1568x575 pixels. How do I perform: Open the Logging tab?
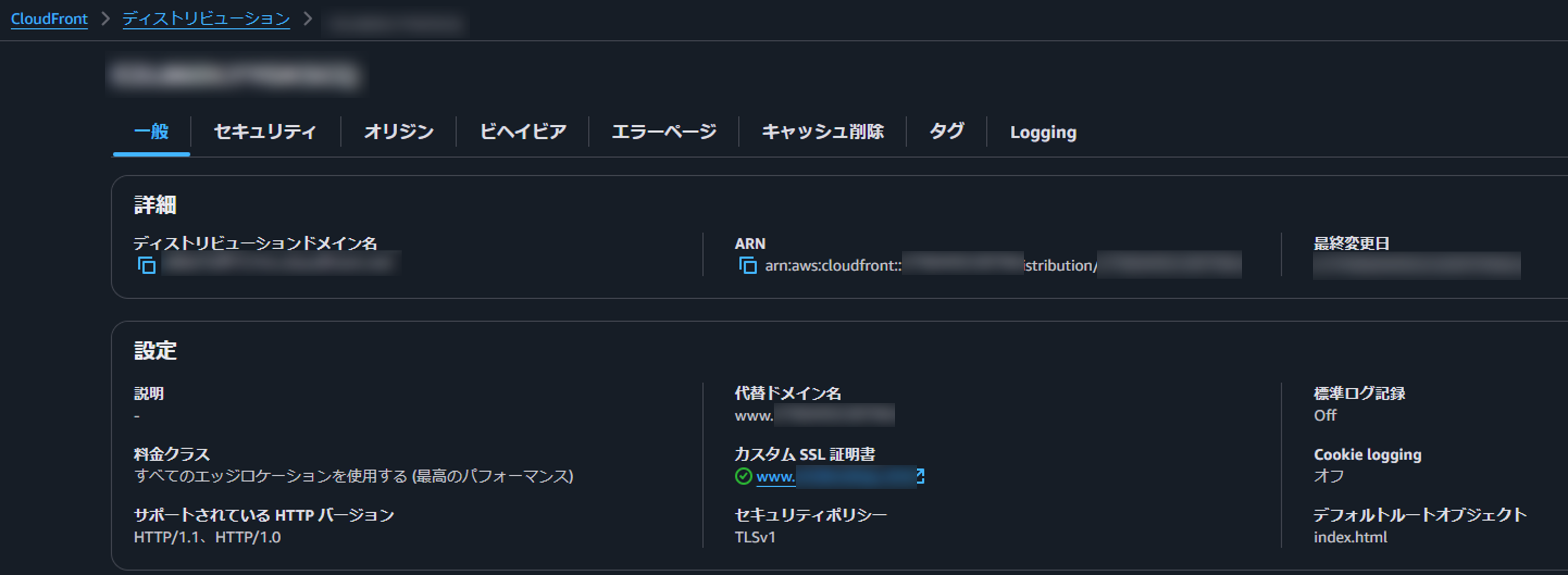pyautogui.click(x=1043, y=132)
